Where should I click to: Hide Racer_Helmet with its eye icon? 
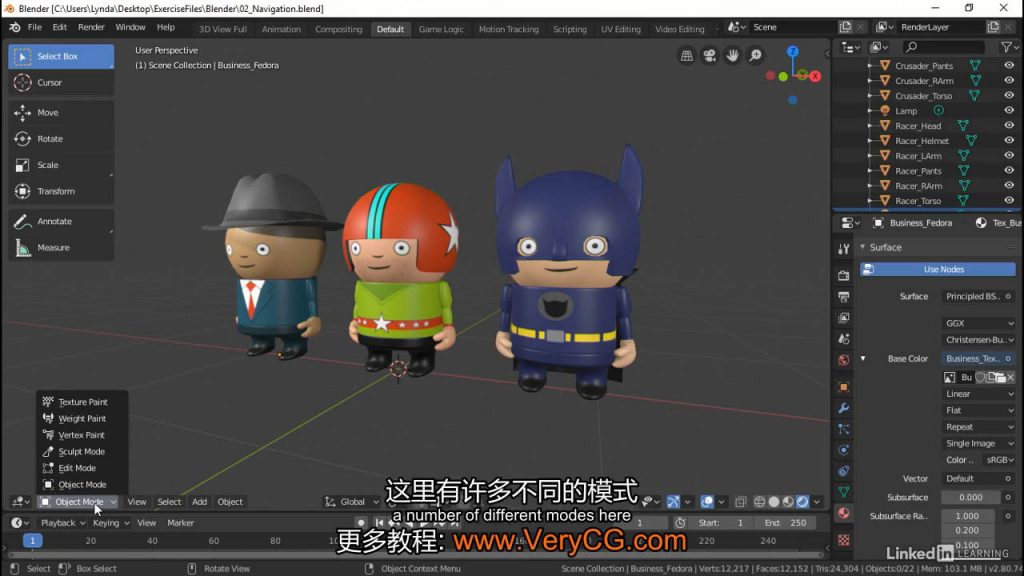1009,140
